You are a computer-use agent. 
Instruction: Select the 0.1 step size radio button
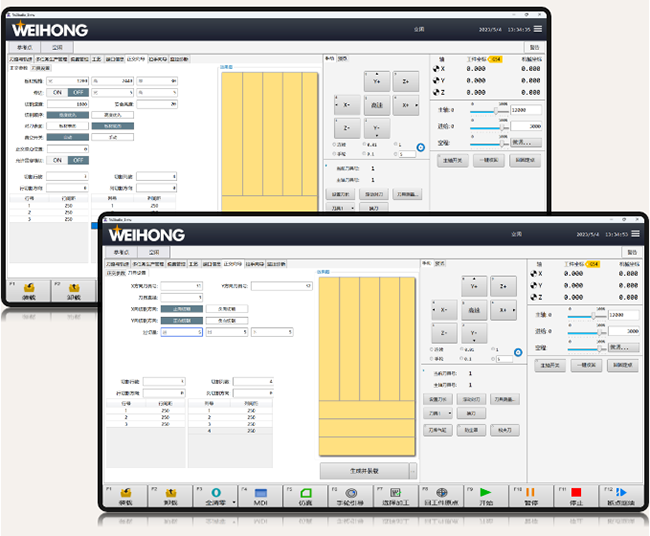coord(461,357)
